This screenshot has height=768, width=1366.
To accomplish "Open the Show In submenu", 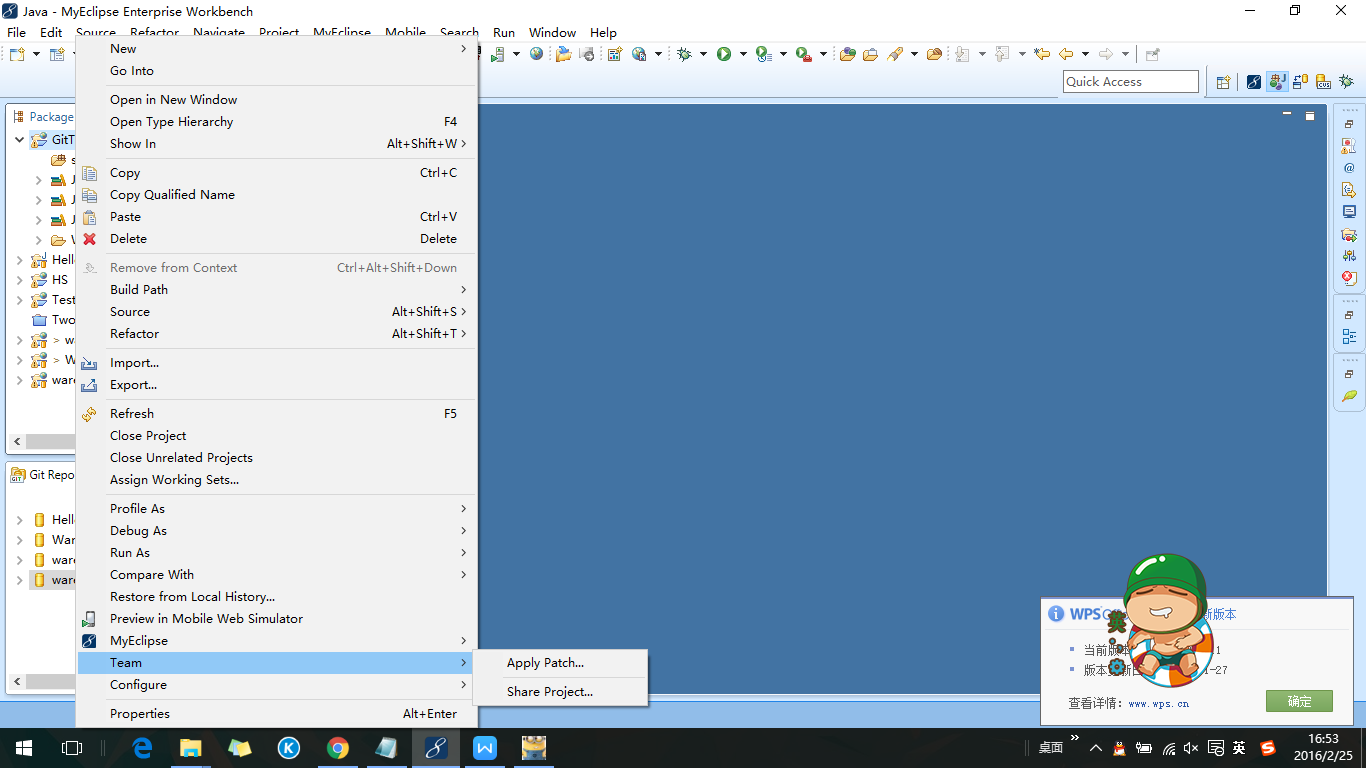I will [x=277, y=144].
